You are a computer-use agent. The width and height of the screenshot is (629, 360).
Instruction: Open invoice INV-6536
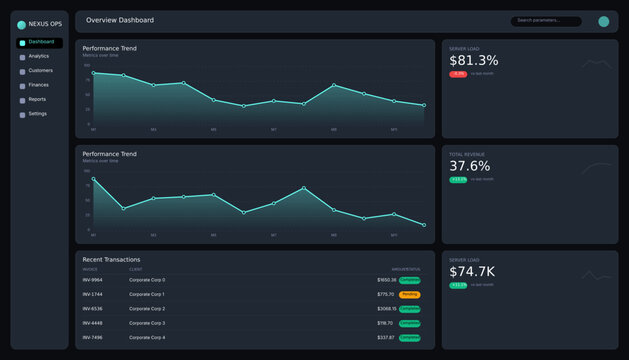pyautogui.click(x=92, y=309)
